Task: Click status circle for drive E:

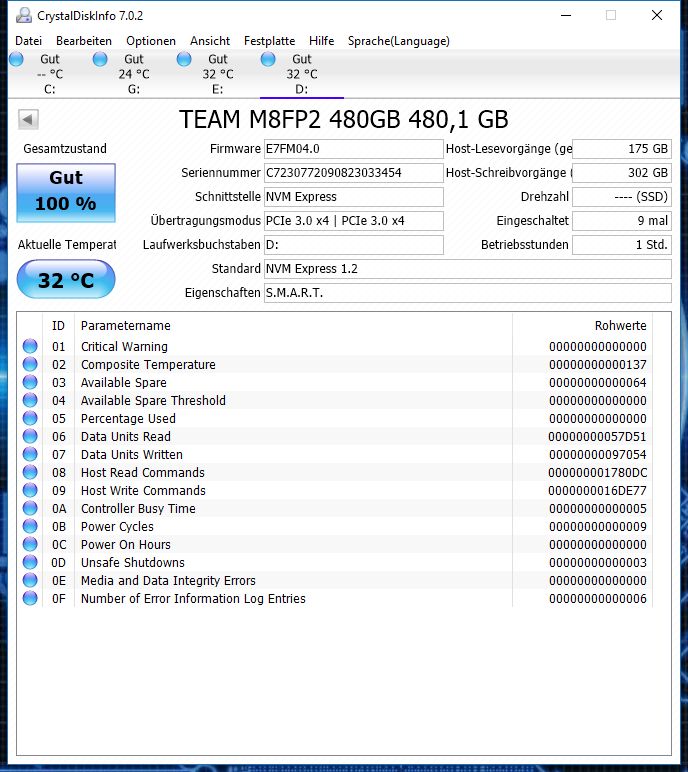Action: (184, 60)
